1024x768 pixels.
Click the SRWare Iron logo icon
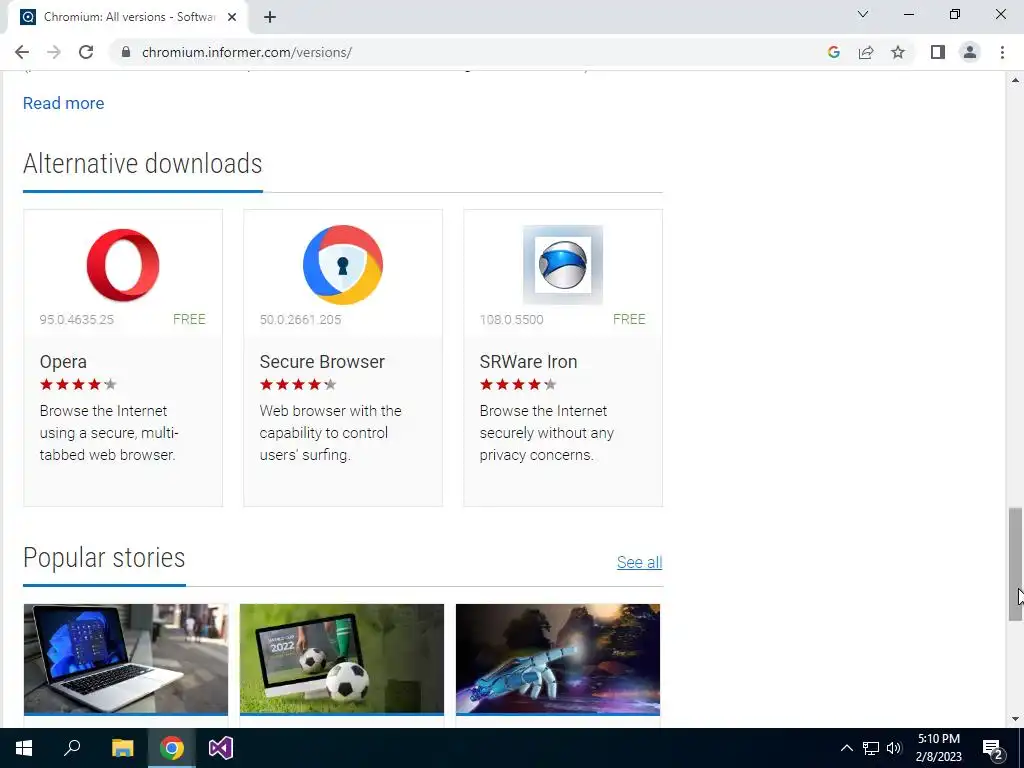(x=563, y=264)
